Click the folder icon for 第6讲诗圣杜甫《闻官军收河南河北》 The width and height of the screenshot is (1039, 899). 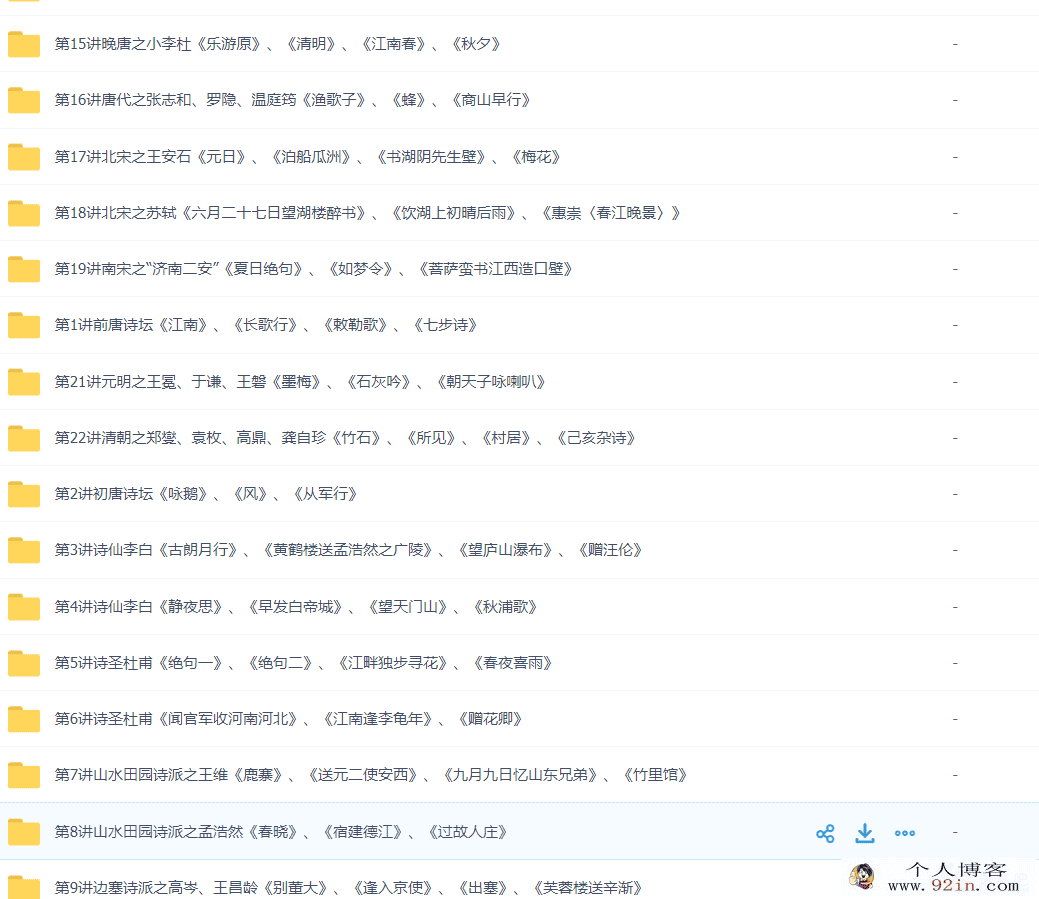tap(24, 719)
